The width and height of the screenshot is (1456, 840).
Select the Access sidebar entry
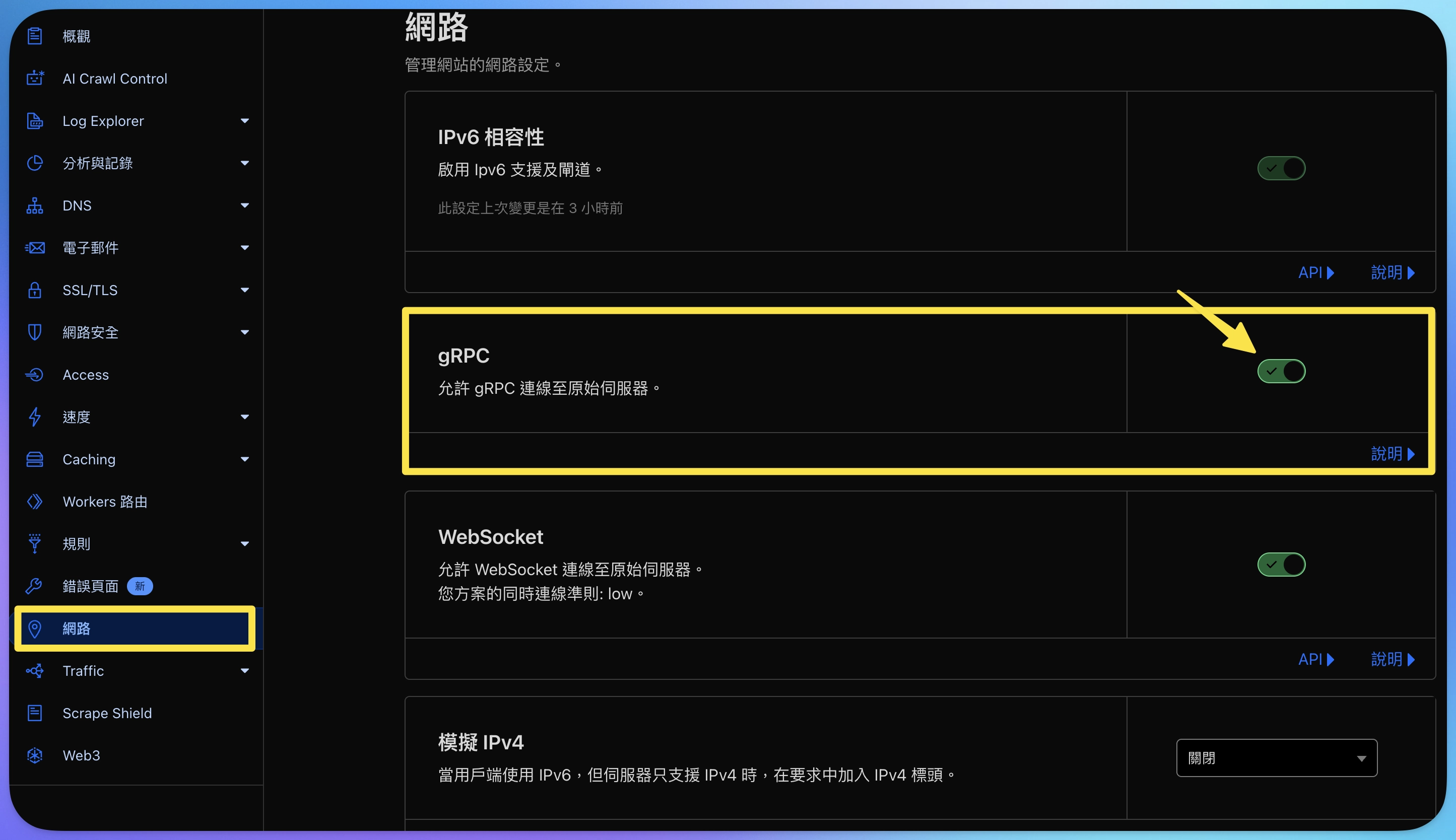click(x=86, y=374)
